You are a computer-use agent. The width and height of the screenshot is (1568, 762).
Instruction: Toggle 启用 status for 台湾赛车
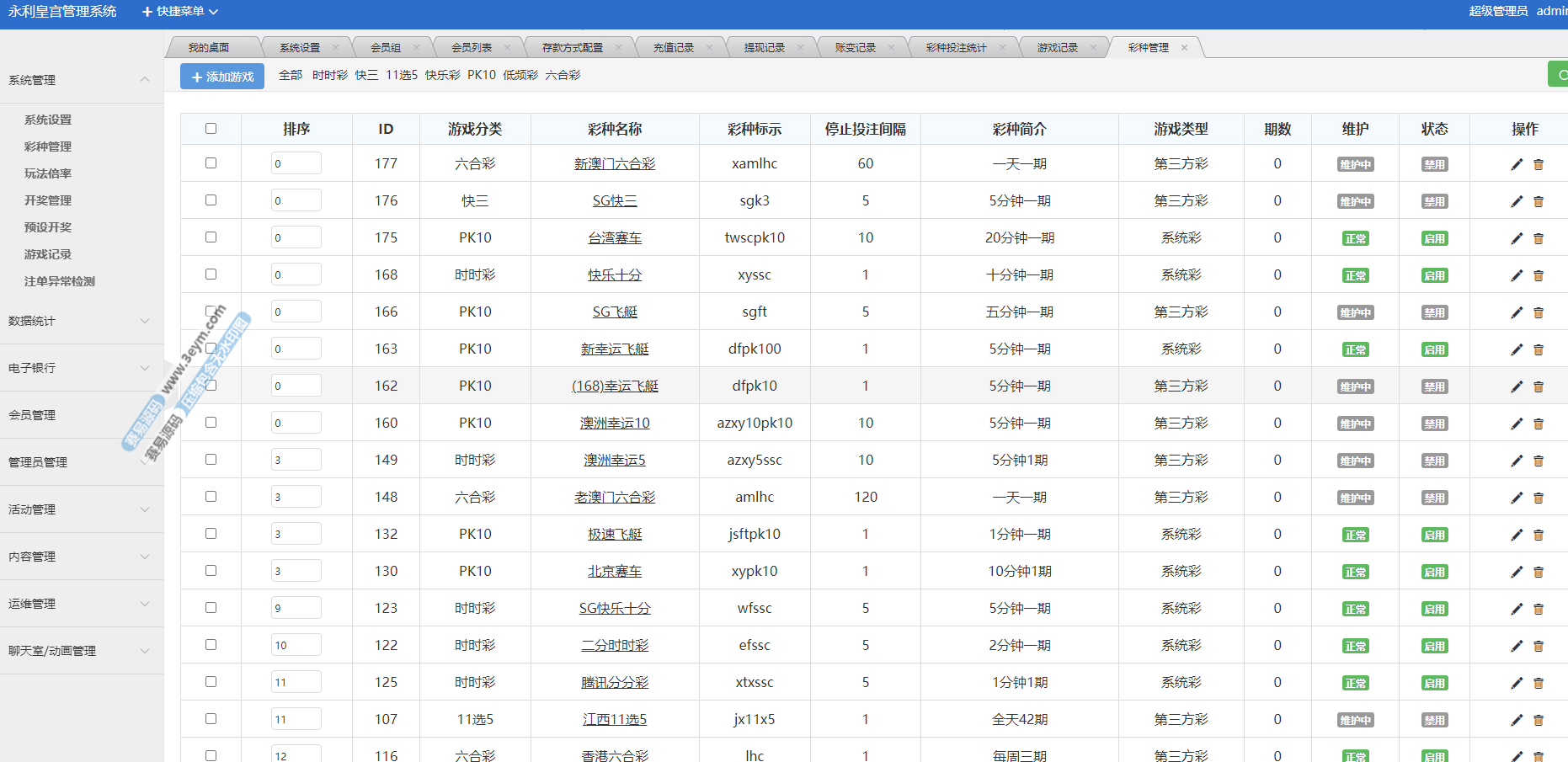[x=1434, y=238]
